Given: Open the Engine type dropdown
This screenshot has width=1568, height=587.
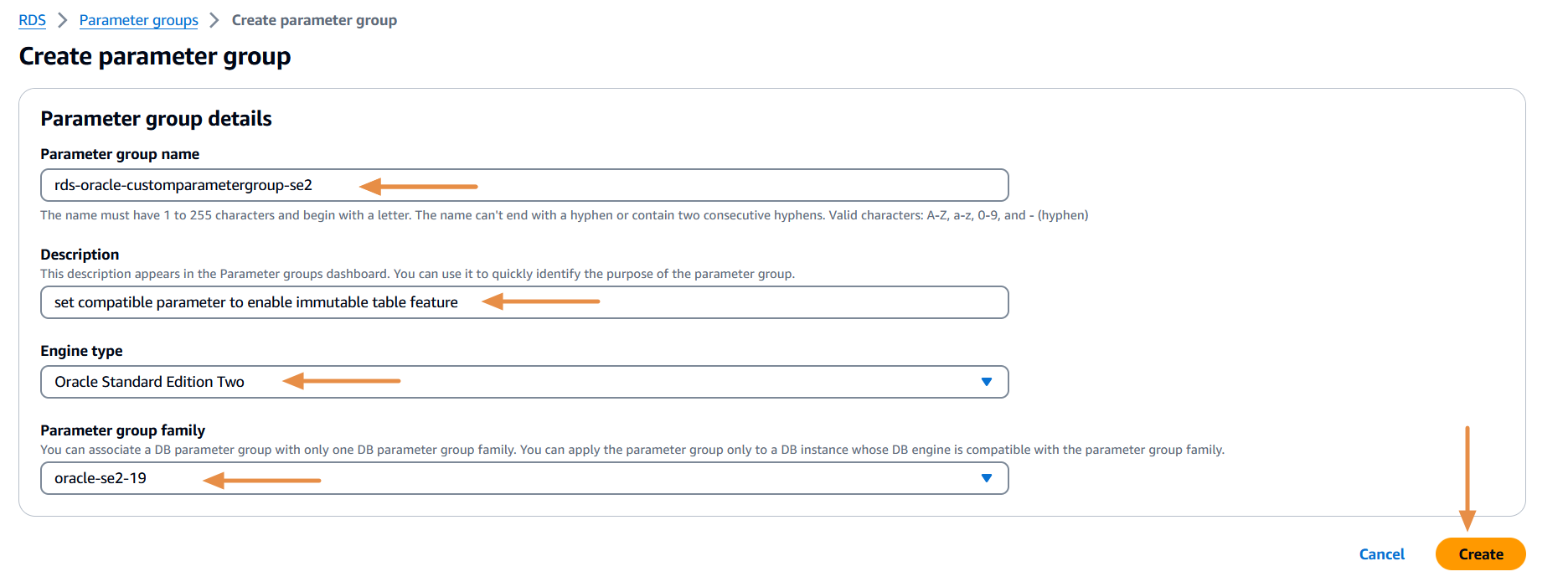Looking at the screenshot, I should coord(524,382).
